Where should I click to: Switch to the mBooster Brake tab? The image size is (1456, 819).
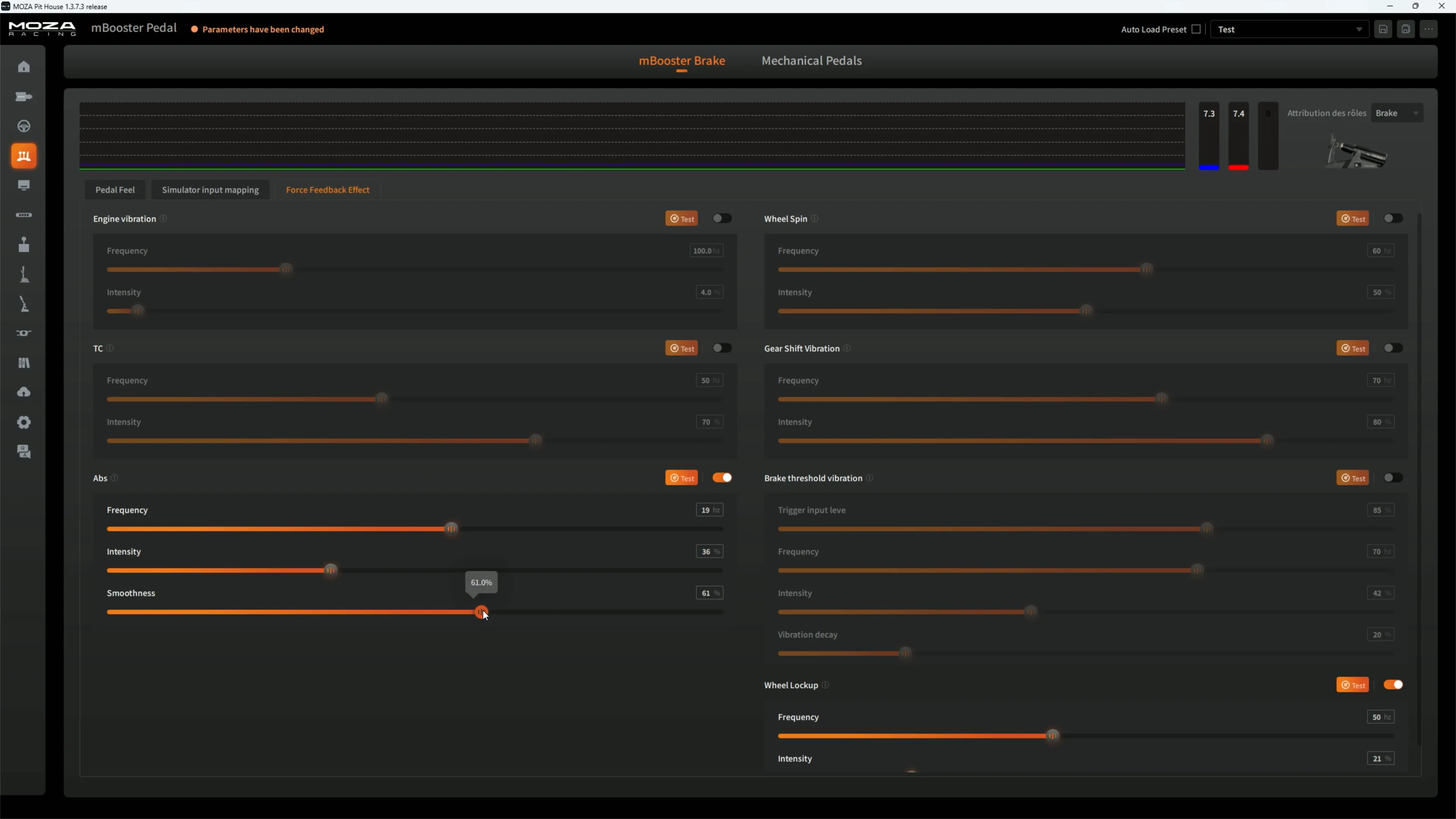point(682,61)
